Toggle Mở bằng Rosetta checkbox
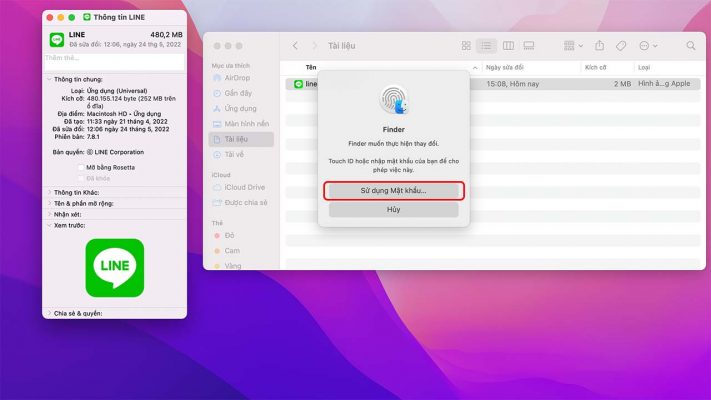This screenshot has height=400, width=711. pyautogui.click(x=81, y=167)
